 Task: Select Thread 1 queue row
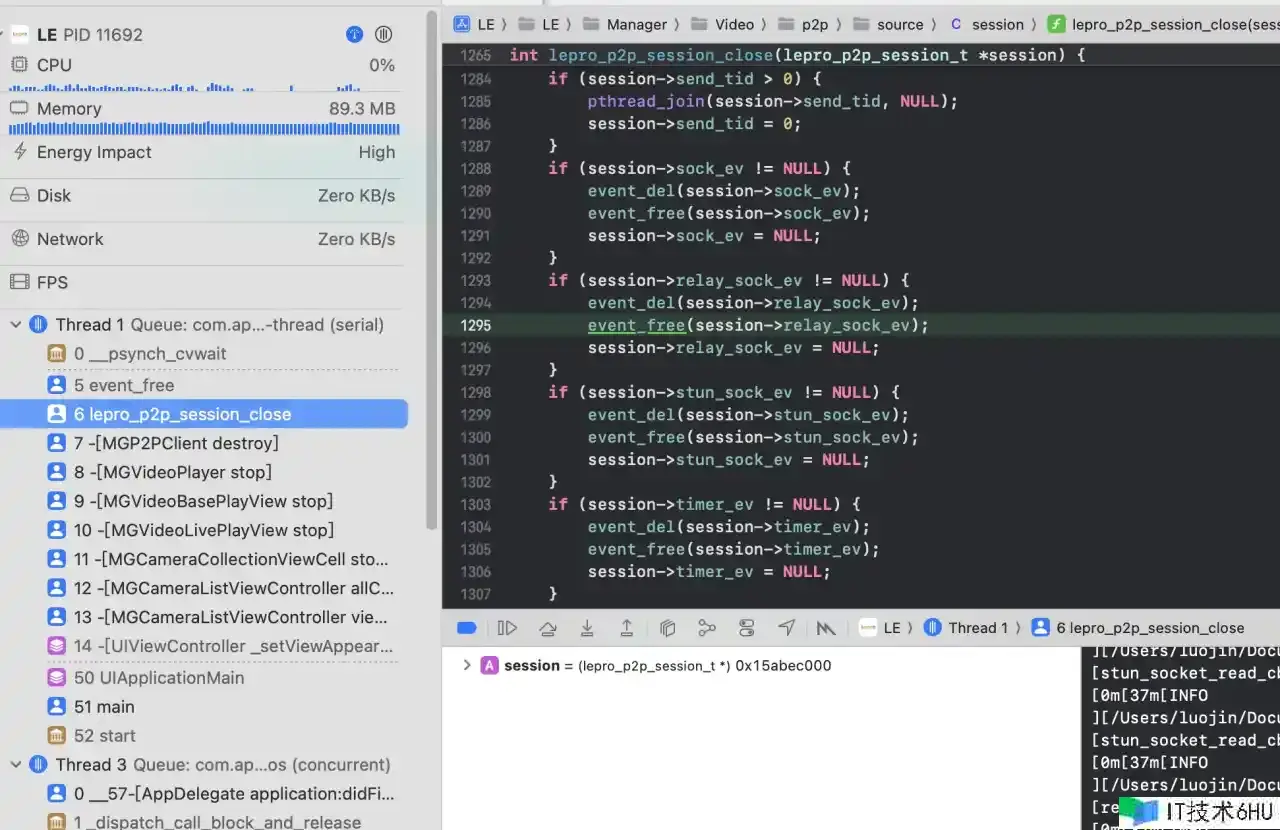click(204, 324)
